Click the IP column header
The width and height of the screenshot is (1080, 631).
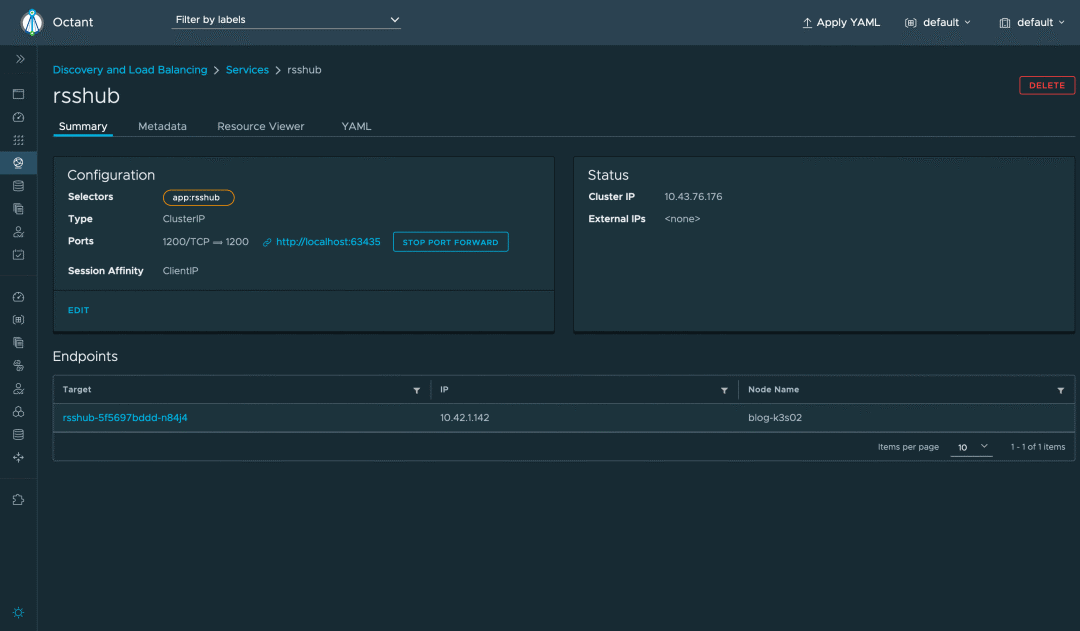444,389
